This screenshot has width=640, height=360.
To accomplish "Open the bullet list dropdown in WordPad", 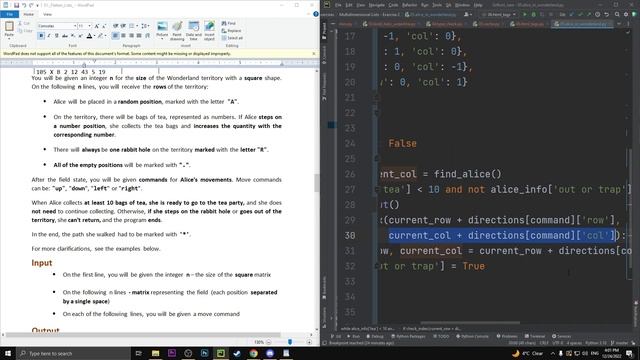I will (136, 26).
